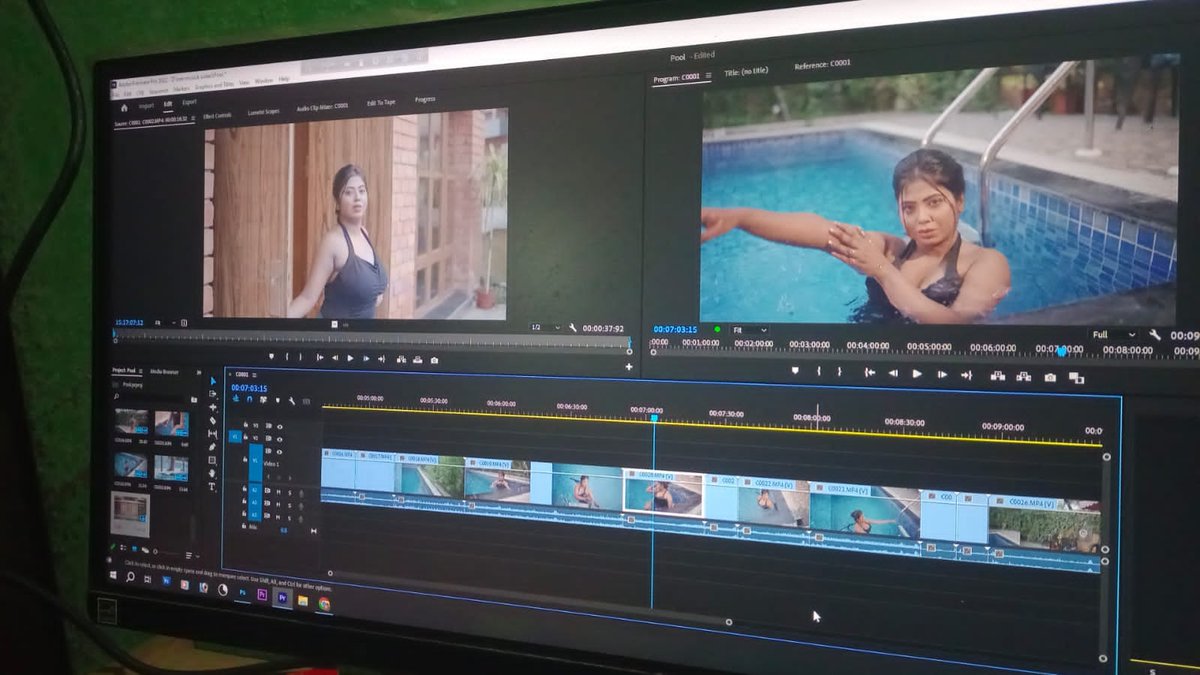Select the Selection arrow tool

[212, 381]
